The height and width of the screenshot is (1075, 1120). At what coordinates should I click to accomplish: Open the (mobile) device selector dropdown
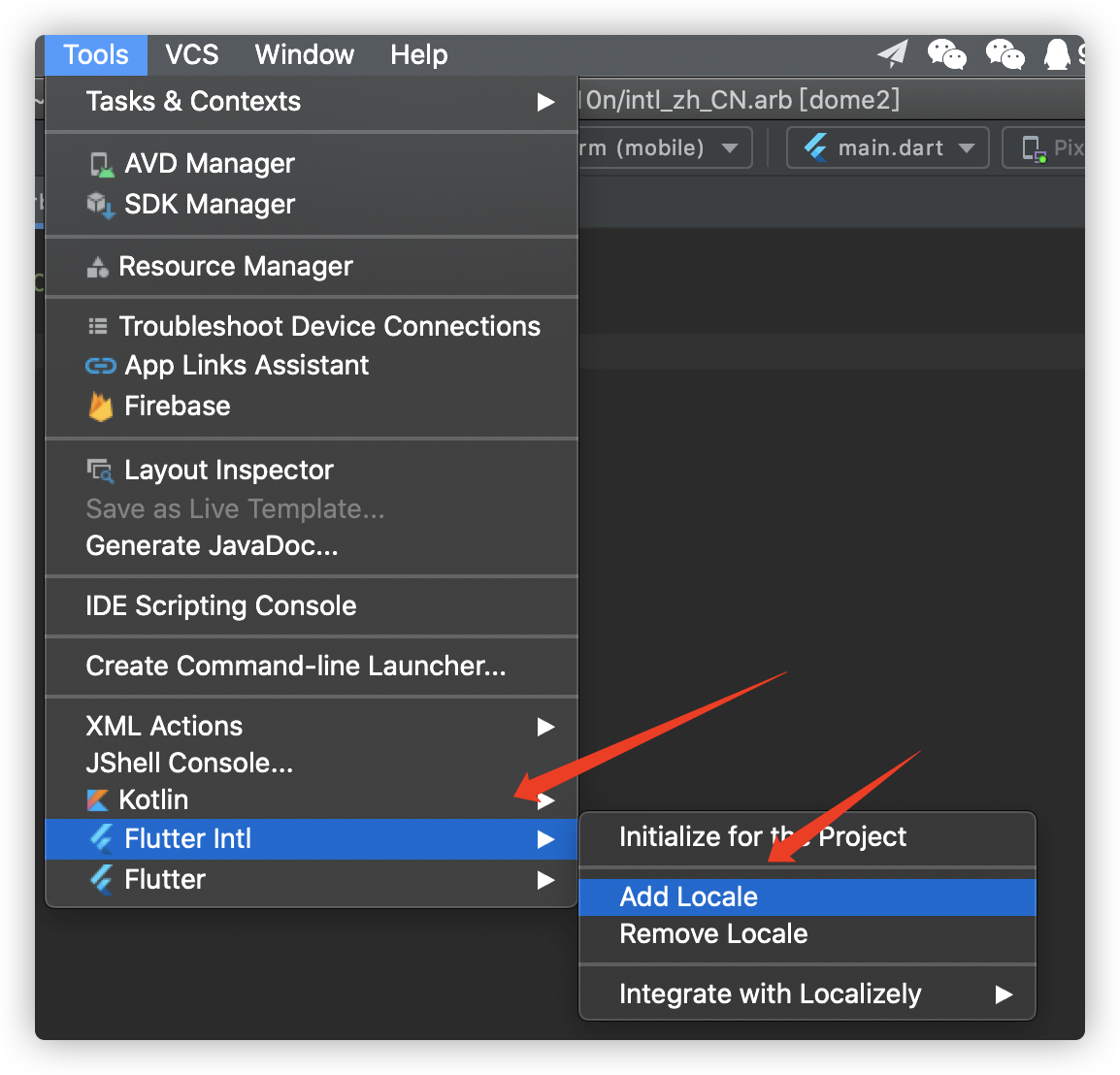coord(664,147)
